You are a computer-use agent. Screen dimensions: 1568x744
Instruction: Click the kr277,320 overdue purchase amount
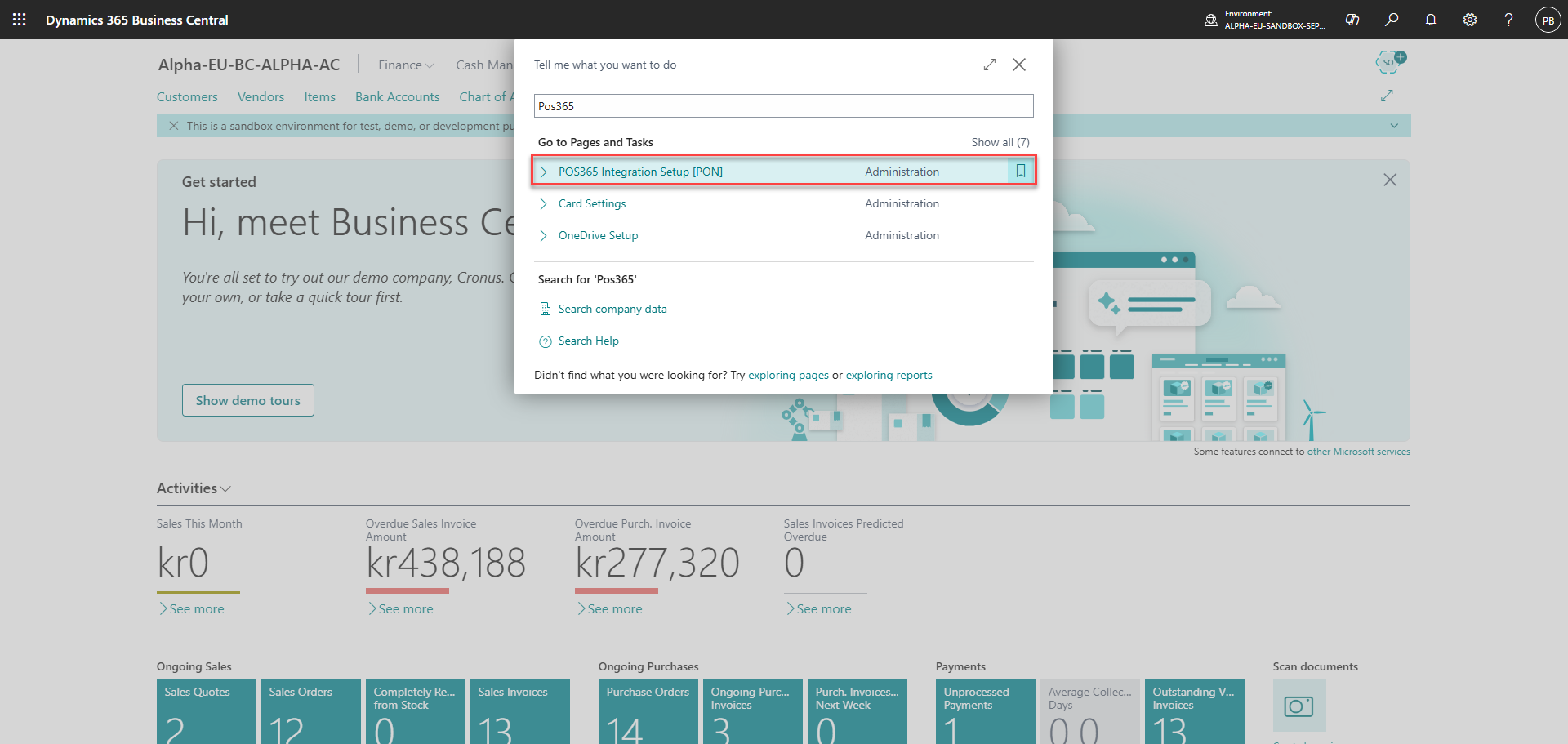coord(657,564)
